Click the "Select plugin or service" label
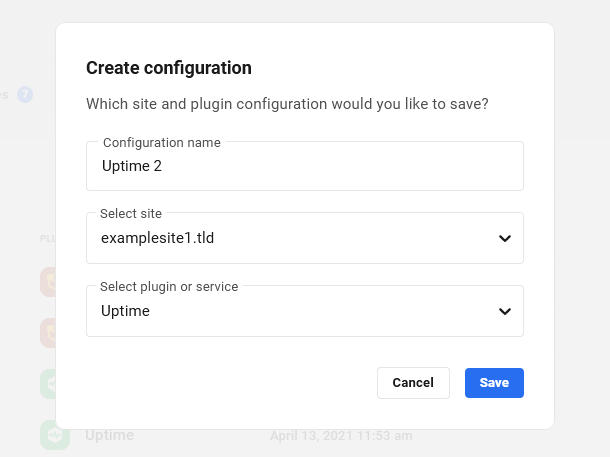610x457 pixels. coord(169,287)
